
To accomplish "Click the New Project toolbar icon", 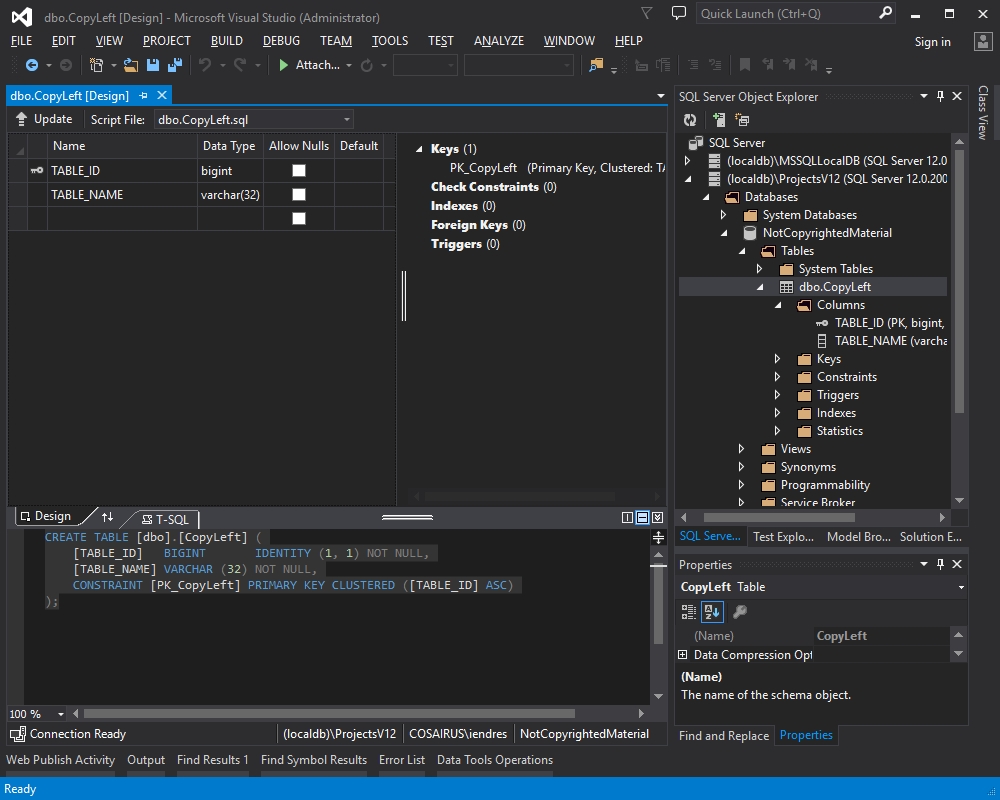I will (x=96, y=65).
